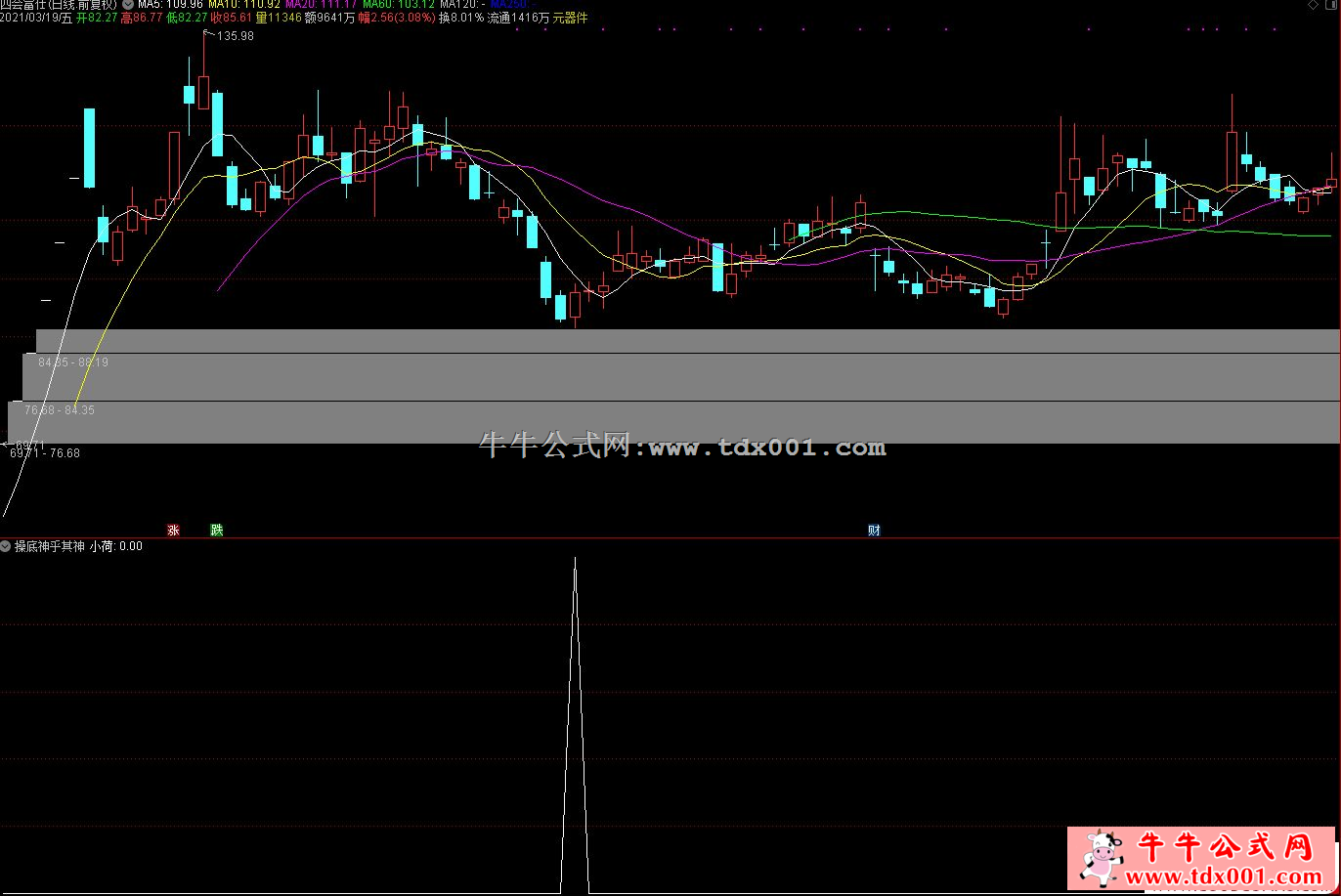1341x896 pixels.
Task: Select the MA5: 109.96 indicator label
Action: (170, 4)
